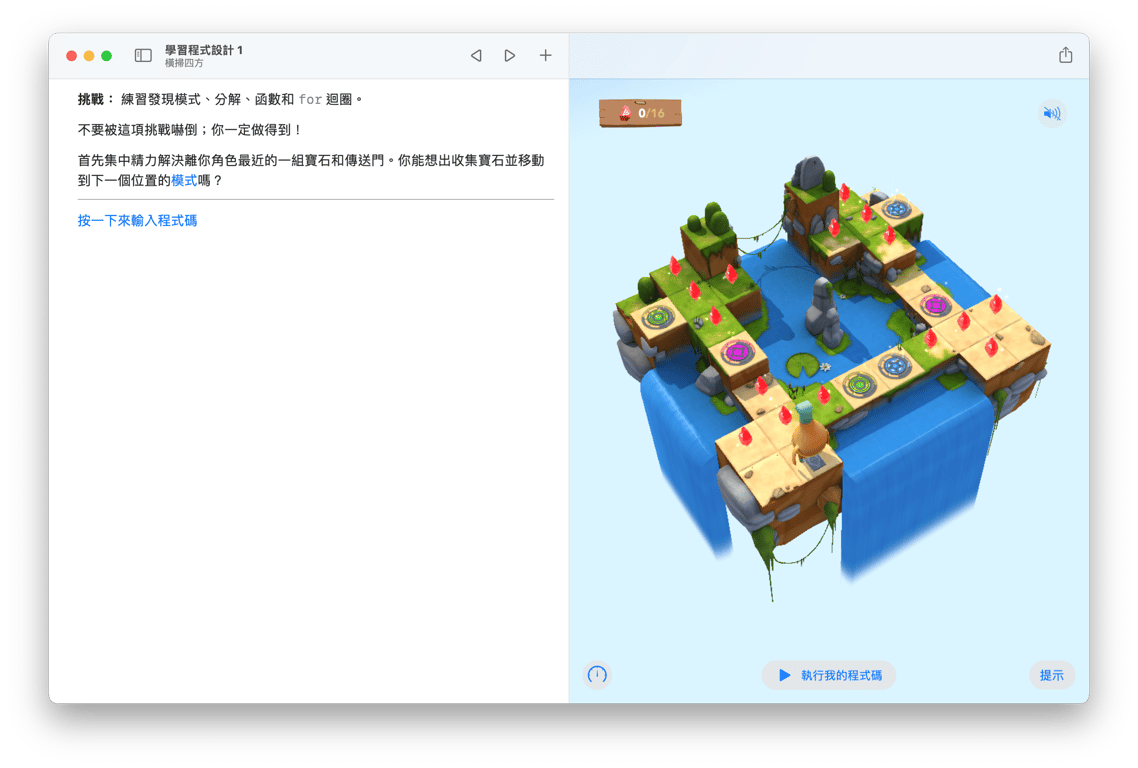Viewport: 1138px width, 768px height.
Task: Open the speed timer icon
Action: click(x=597, y=675)
